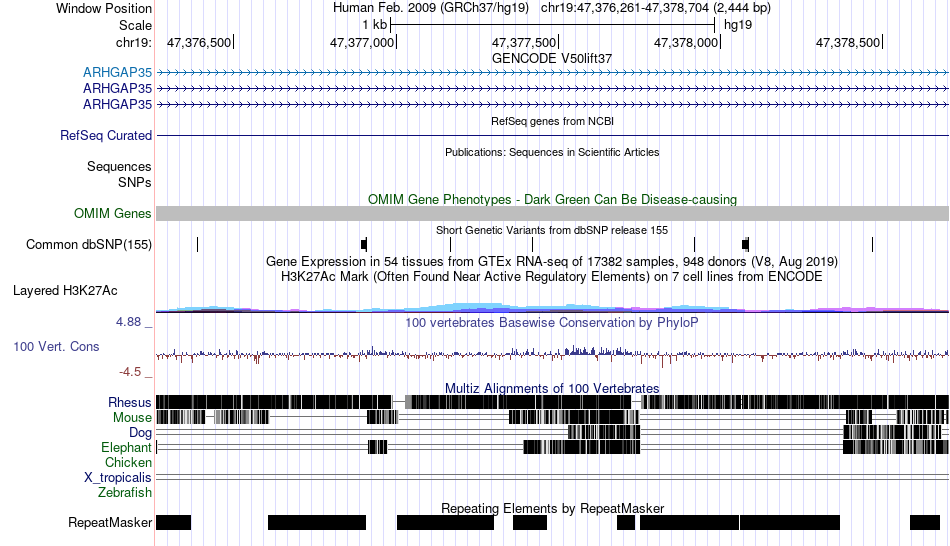Click the 'Rhesus' species label
The height and width of the screenshot is (546, 950).
pyautogui.click(x=130, y=402)
